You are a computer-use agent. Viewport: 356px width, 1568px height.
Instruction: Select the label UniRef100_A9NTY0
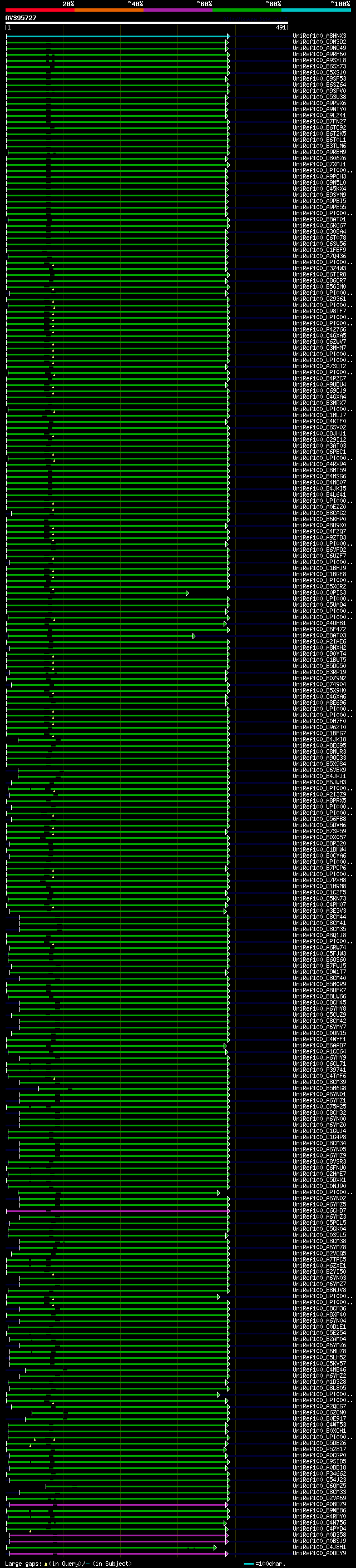319,110
